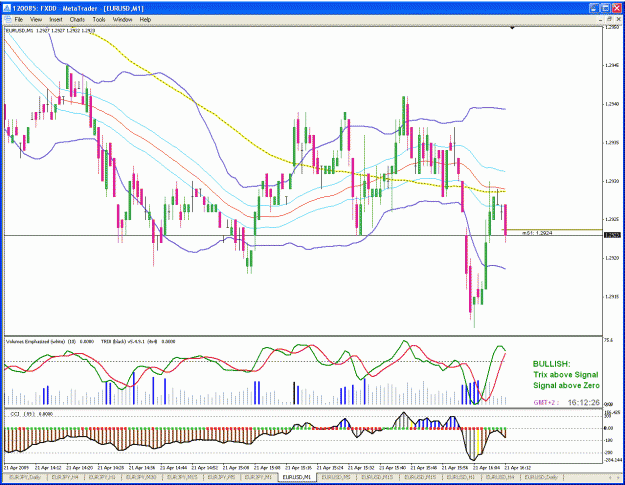Open the Help menu
This screenshot has width=625, height=485.
coord(145,19)
